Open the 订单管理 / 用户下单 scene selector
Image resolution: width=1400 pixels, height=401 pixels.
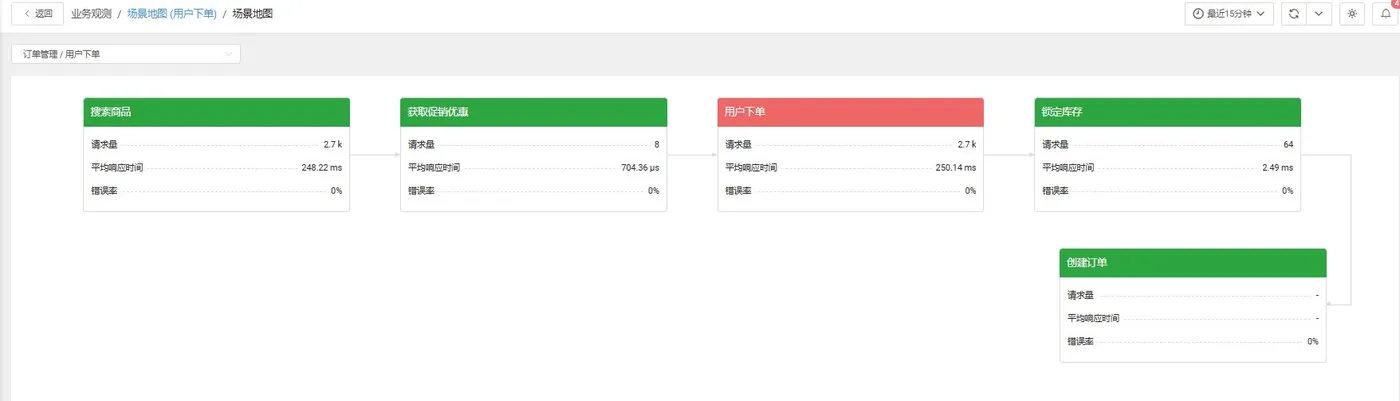click(x=126, y=54)
